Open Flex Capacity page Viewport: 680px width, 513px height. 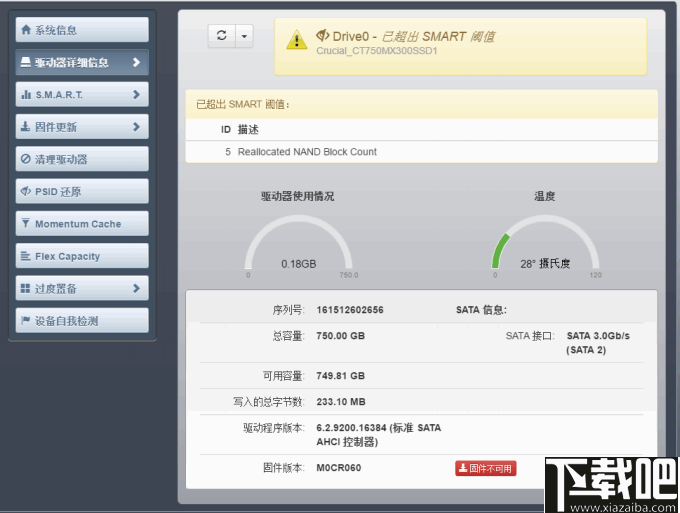pyautogui.click(x=82, y=256)
